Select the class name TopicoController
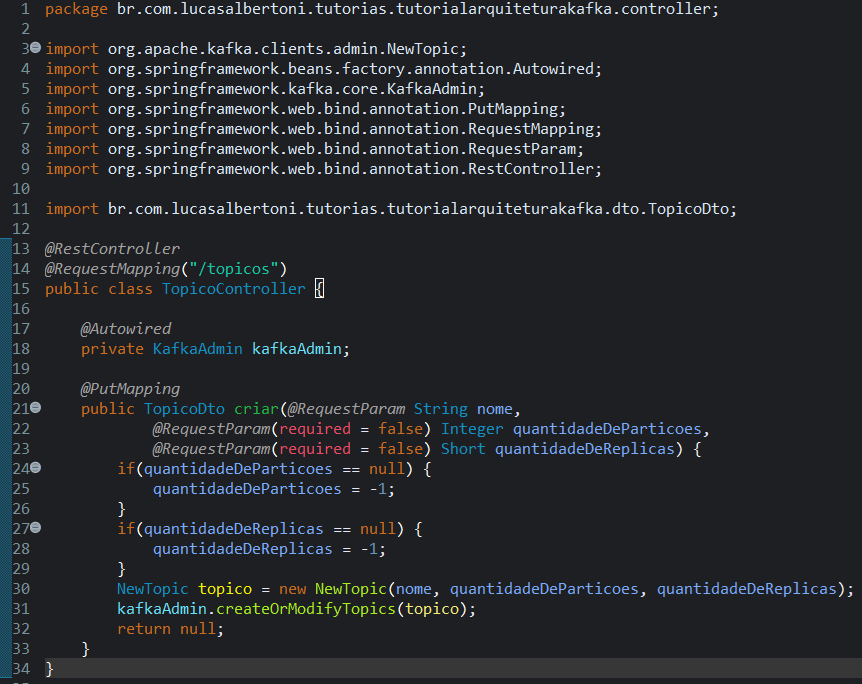 [x=233, y=288]
